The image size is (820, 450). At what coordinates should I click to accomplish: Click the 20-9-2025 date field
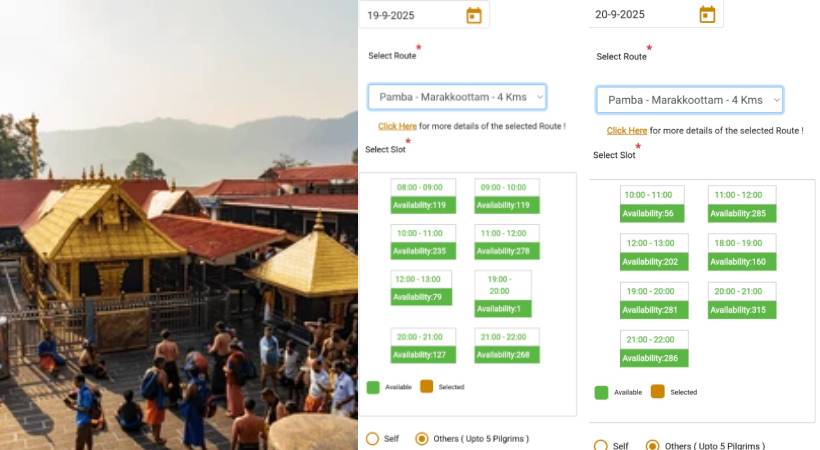[656, 14]
